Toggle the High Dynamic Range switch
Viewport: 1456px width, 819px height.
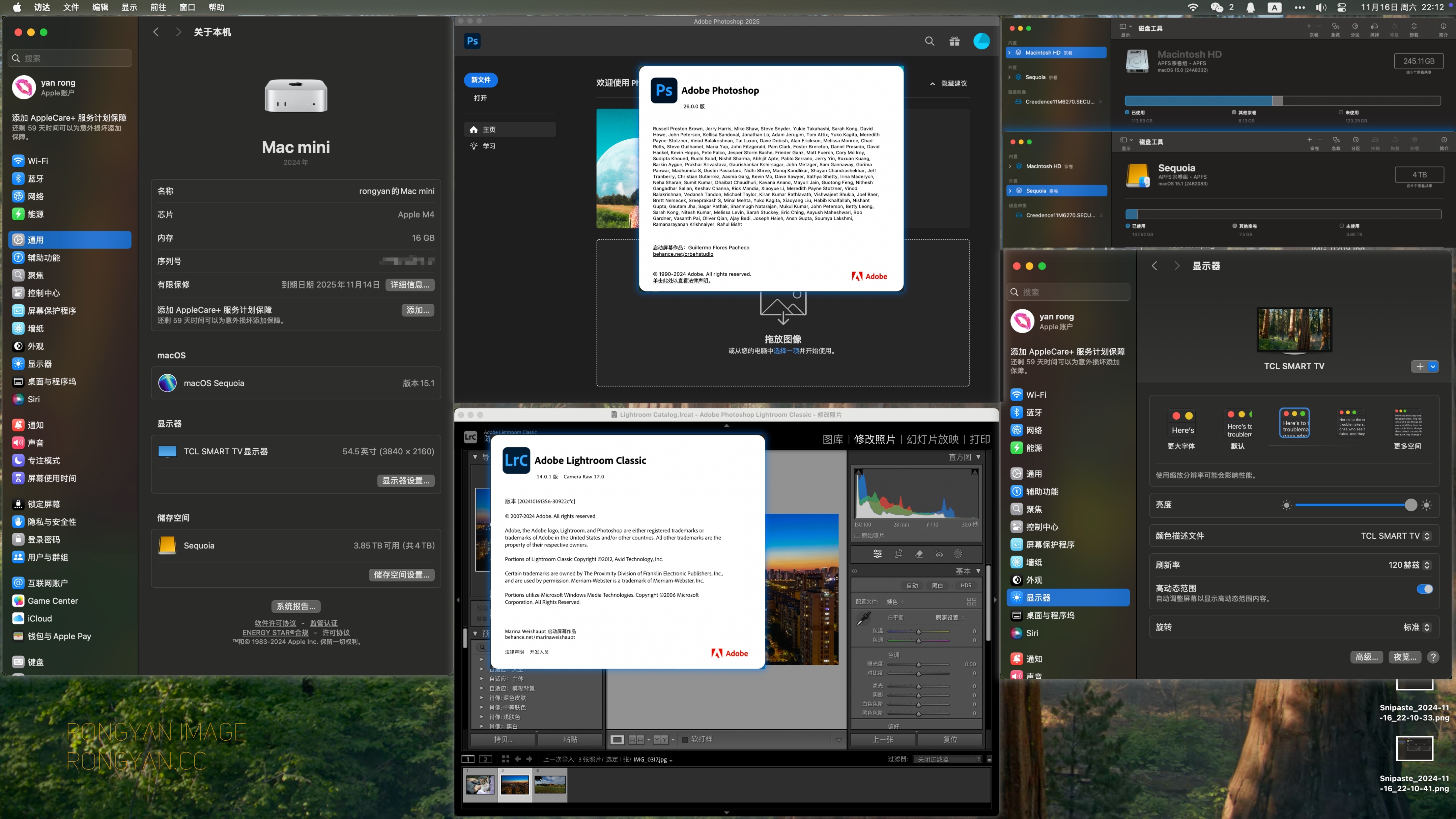pos(1424,589)
